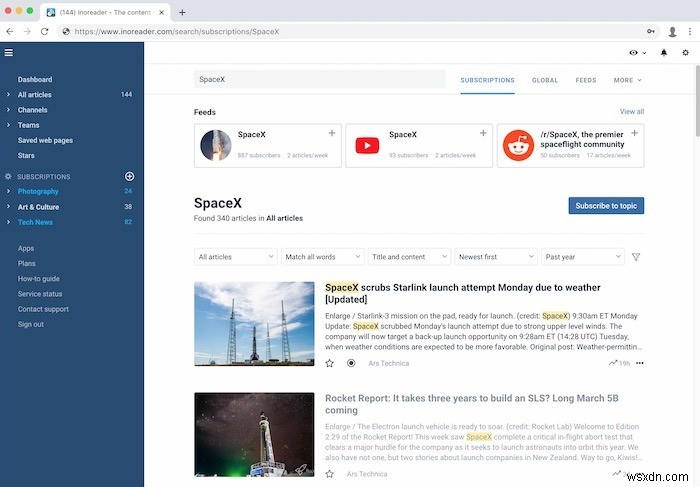
Task: Add the first SpaceX feed with plus
Action: point(332,133)
